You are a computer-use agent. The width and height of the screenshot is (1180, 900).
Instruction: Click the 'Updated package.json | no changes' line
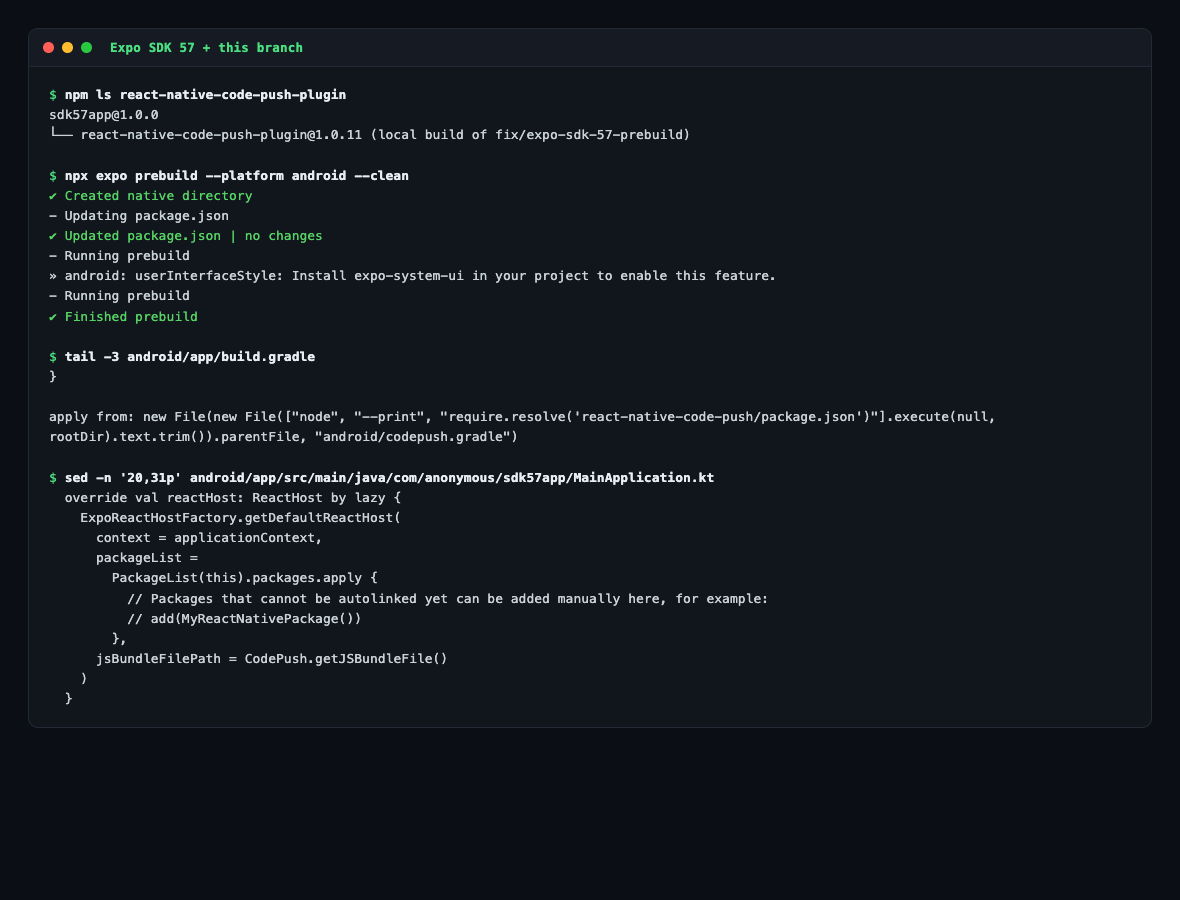[185, 236]
